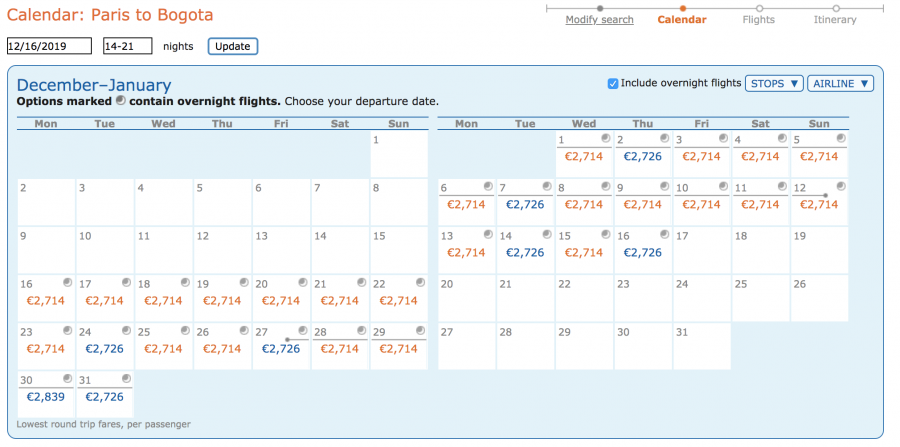
Task: Click overnight icon on January 7 cell
Action: [546, 186]
